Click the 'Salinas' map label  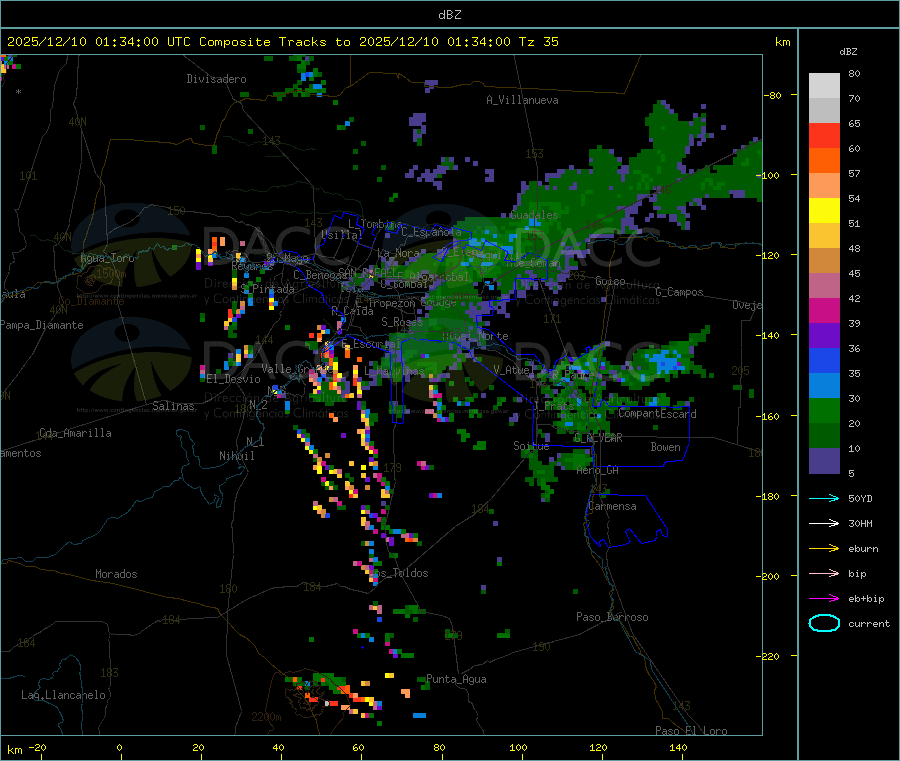173,406
